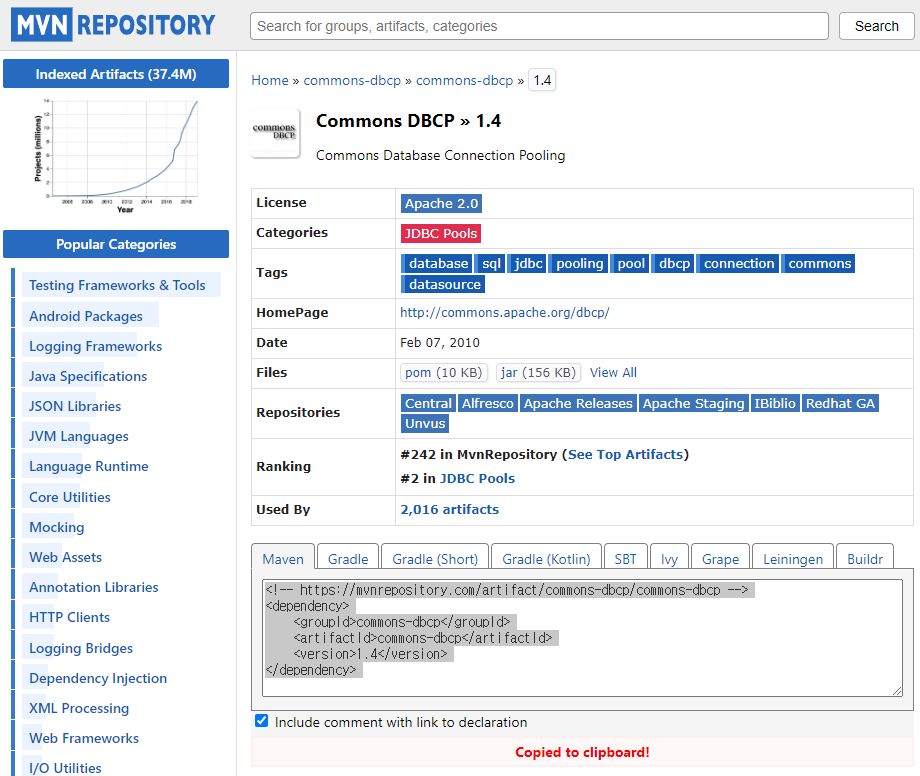Viewport: 920px width, 776px height.
Task: Open the indexed artifacts growth chart
Action: (116, 156)
